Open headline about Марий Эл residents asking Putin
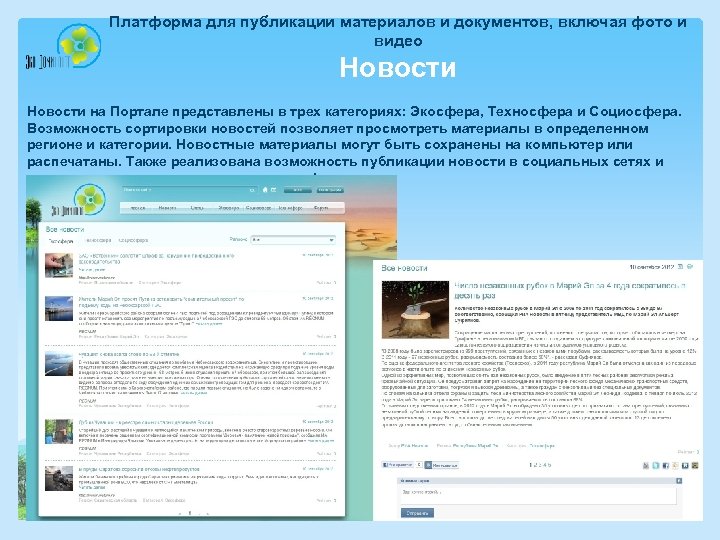This screenshot has width=720, height=540. coord(162,302)
